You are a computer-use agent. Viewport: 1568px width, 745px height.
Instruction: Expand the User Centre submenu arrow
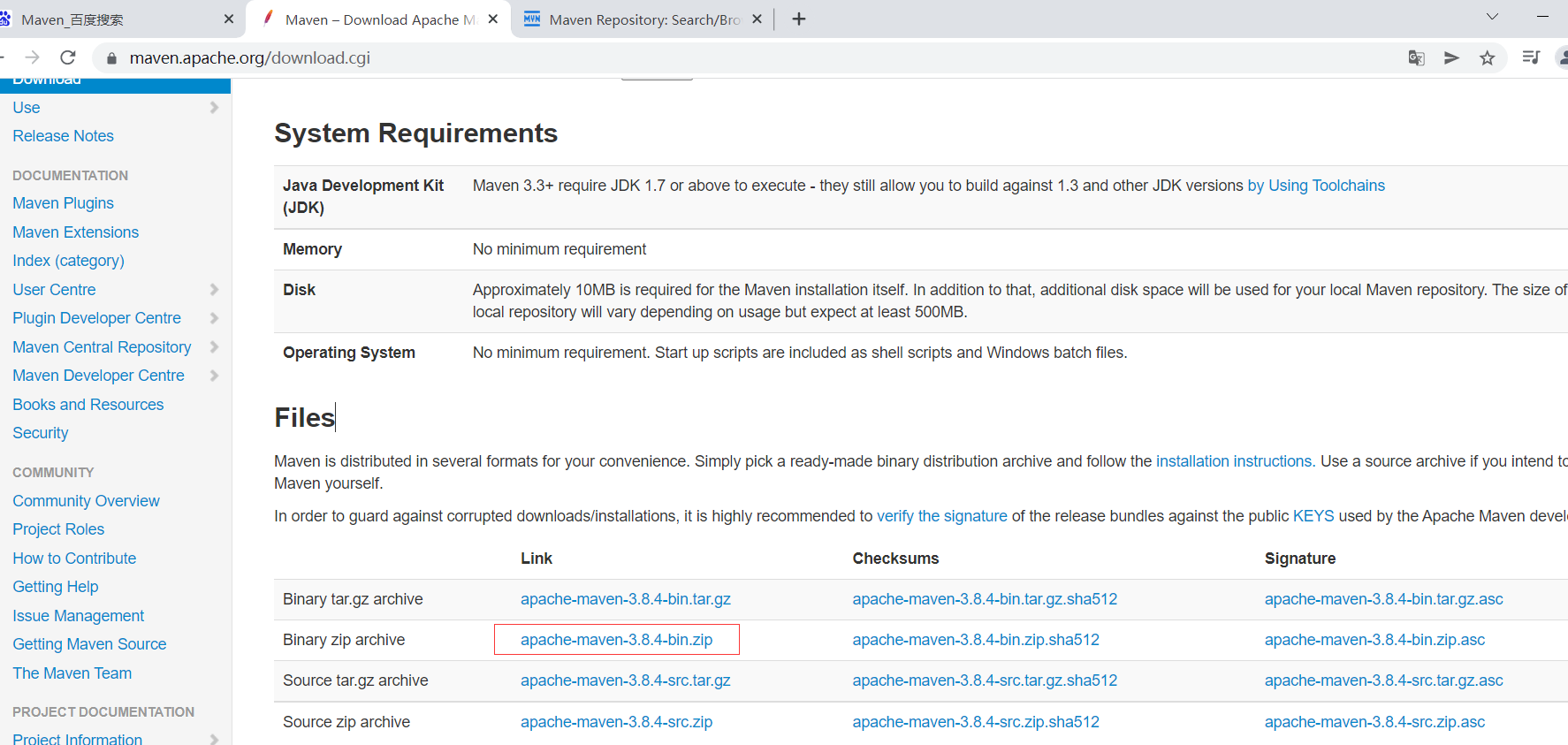click(214, 290)
